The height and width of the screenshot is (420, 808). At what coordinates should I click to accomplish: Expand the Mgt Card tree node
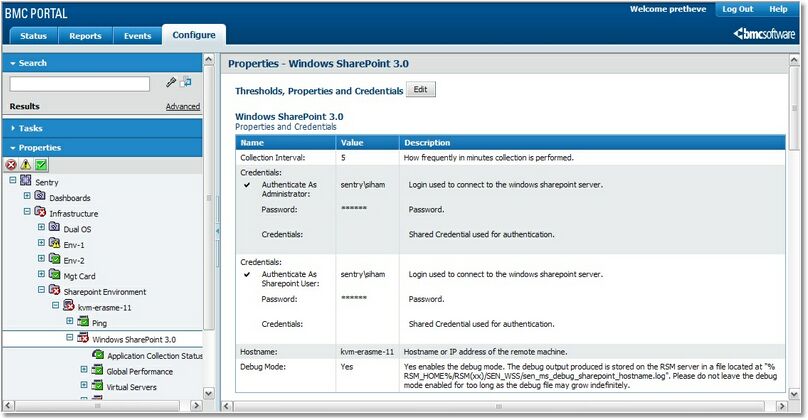(x=42, y=274)
